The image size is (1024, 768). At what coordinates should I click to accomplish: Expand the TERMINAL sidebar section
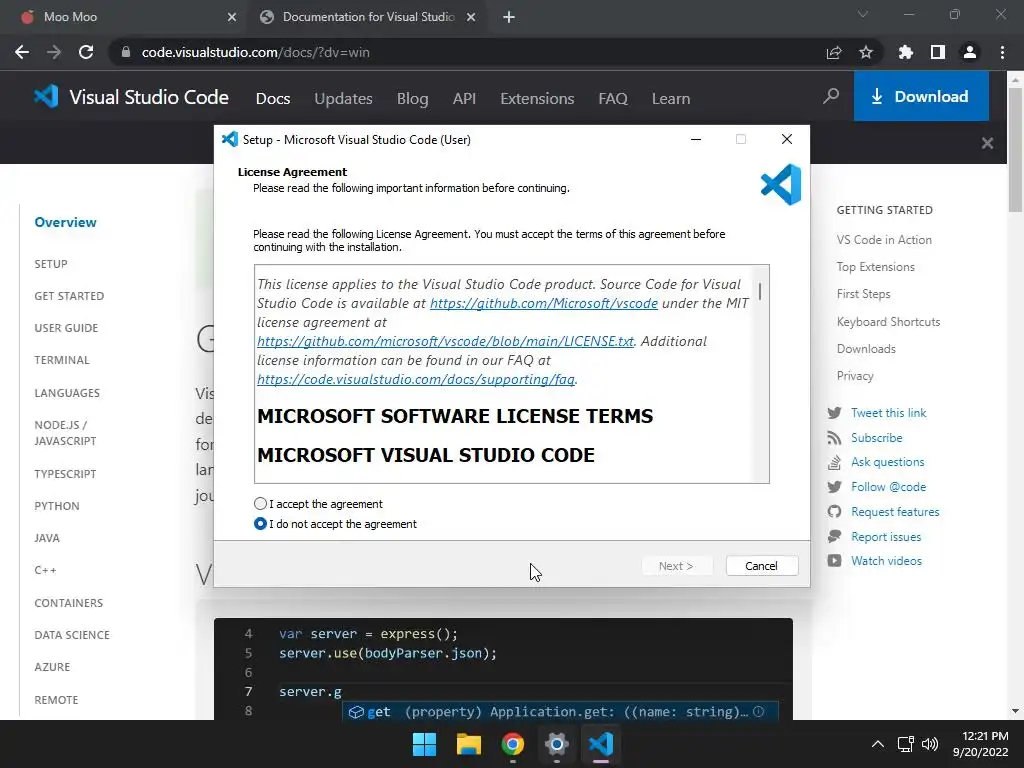tap(62, 360)
